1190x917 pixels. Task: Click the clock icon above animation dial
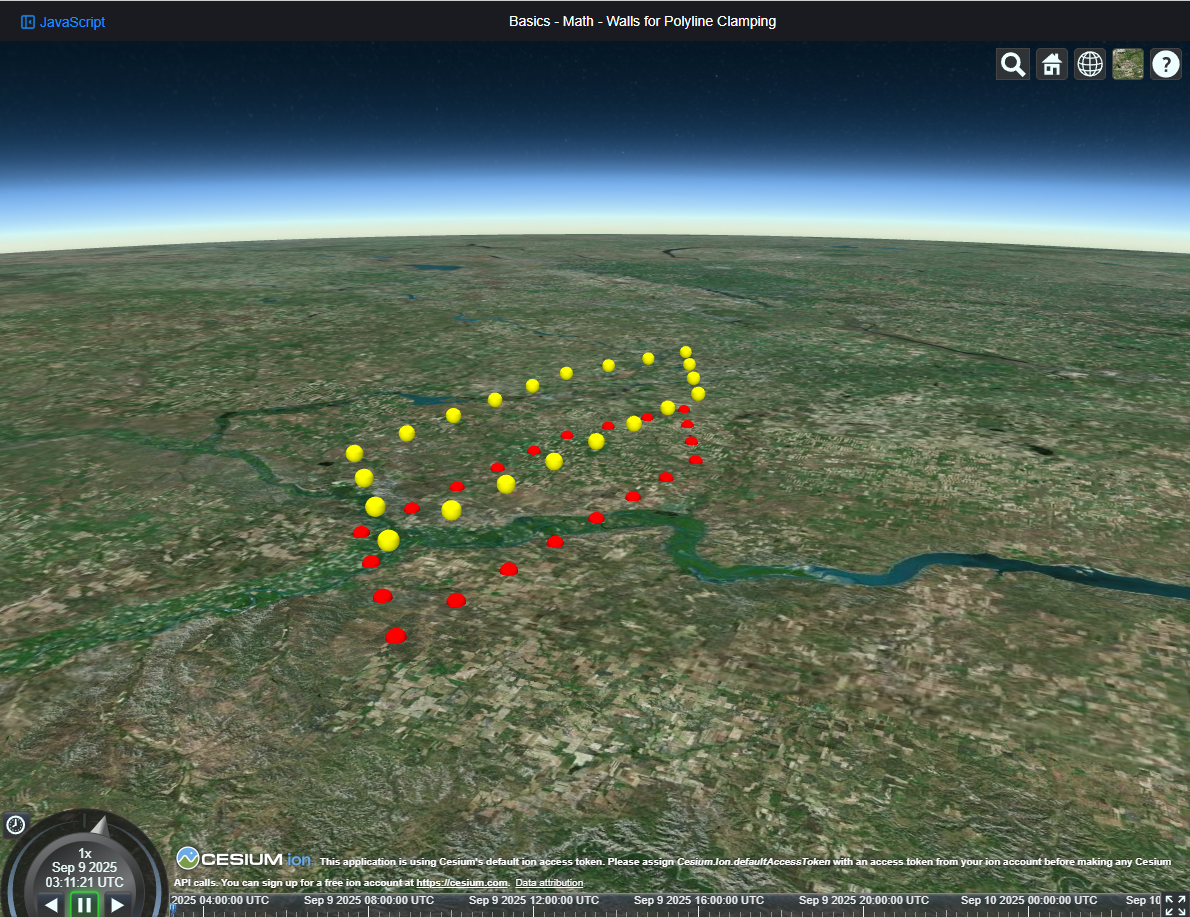(x=15, y=825)
